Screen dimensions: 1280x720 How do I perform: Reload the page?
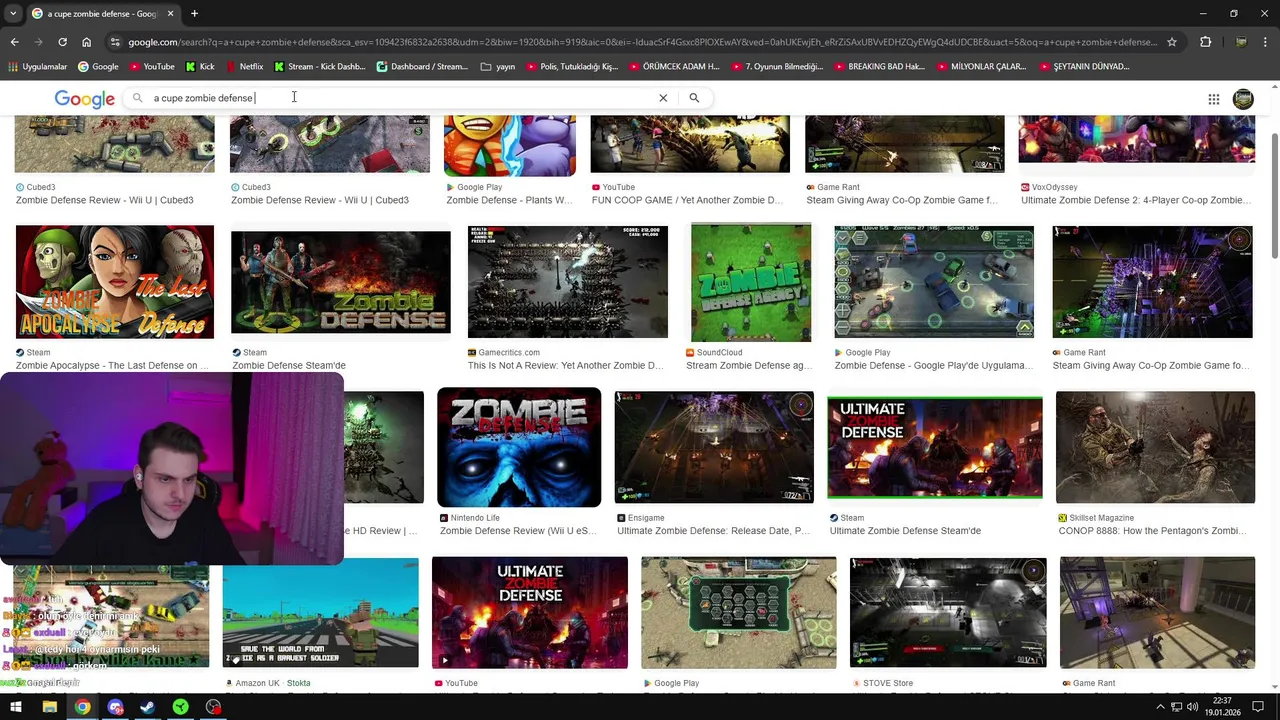coord(62,42)
